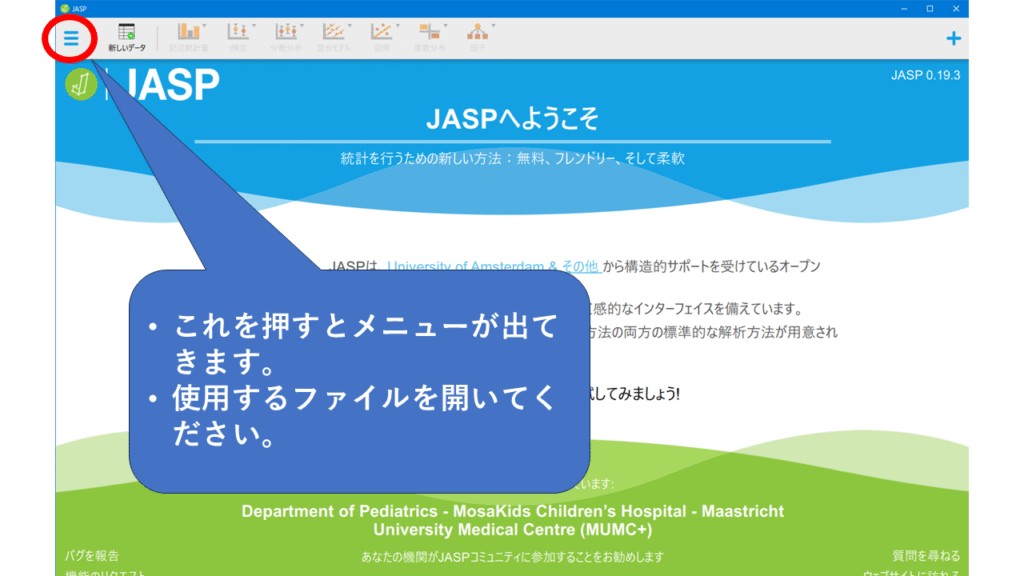Image resolution: width=1024 pixels, height=576 pixels.
Task: Maximize the JASP window
Action: click(x=930, y=8)
